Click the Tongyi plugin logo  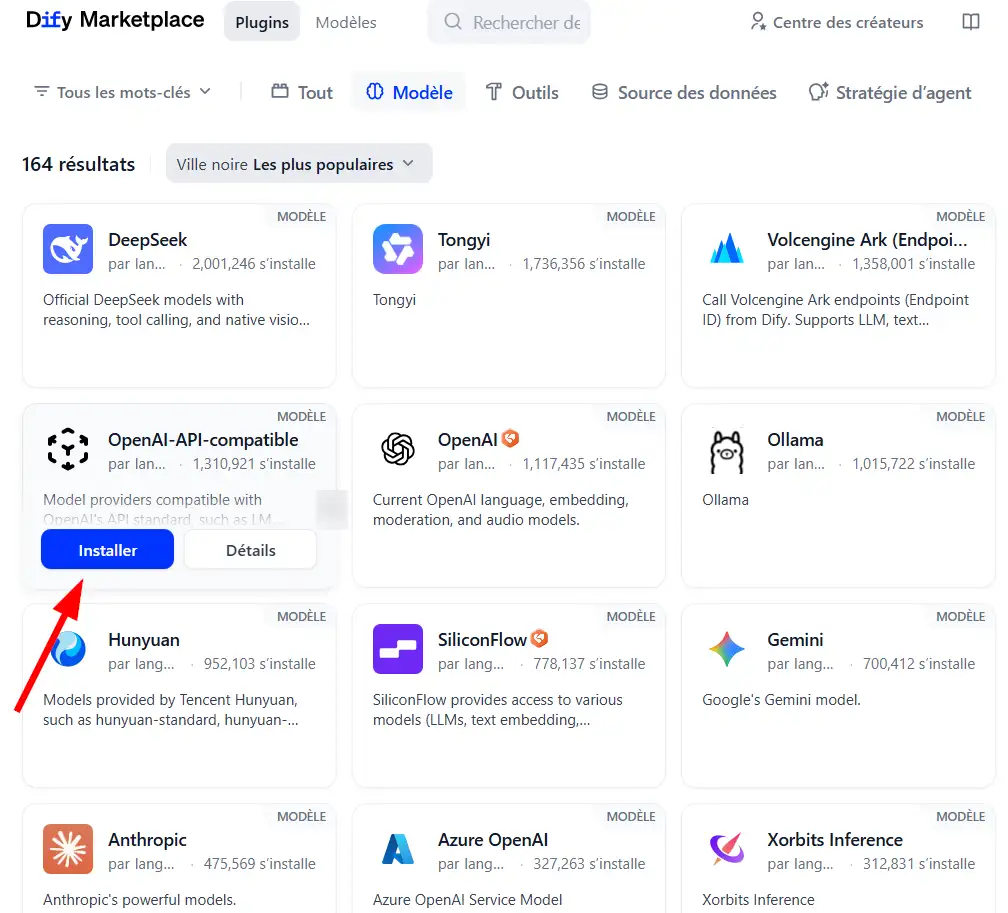tap(398, 249)
